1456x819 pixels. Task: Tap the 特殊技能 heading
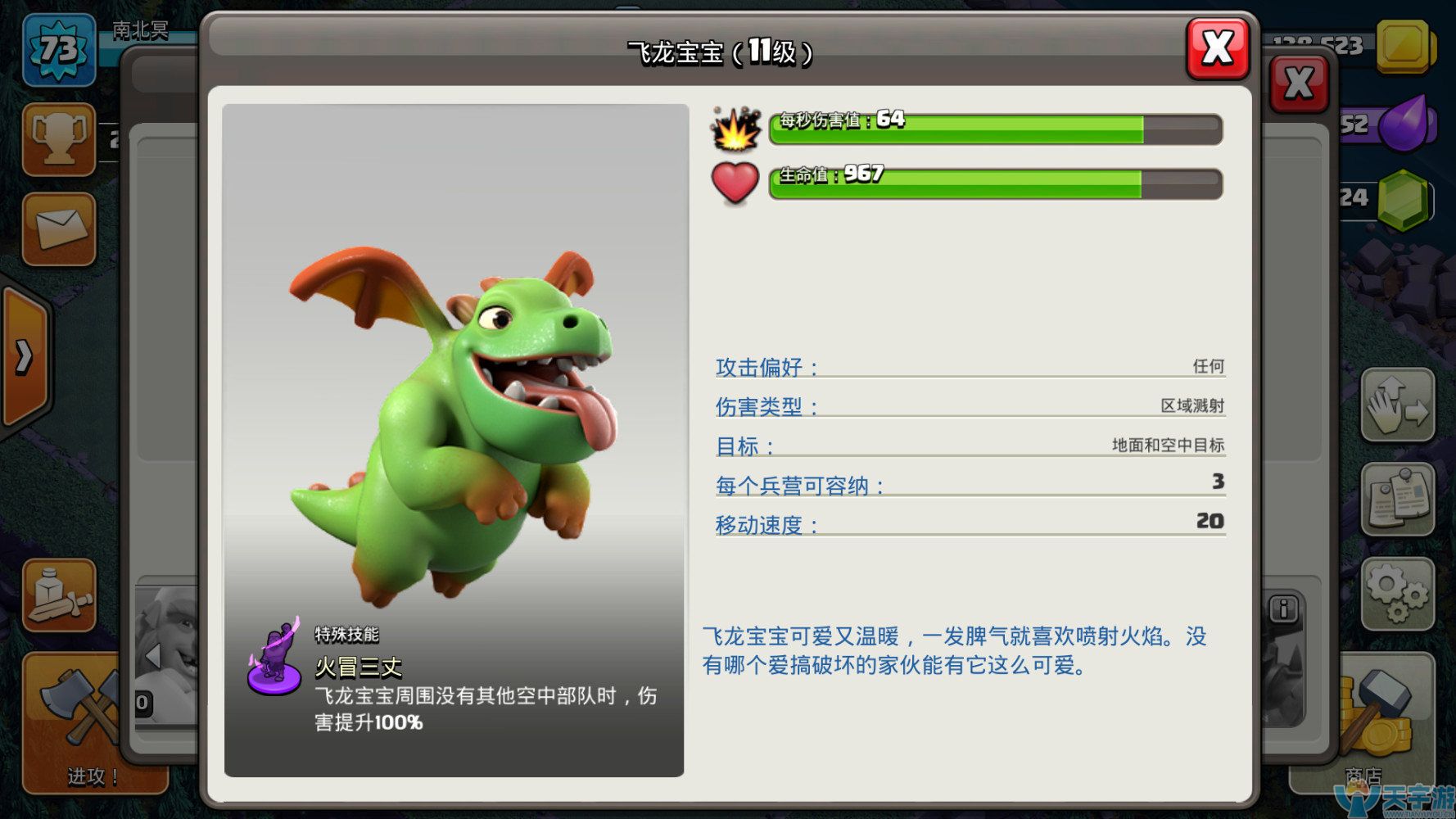[346, 634]
